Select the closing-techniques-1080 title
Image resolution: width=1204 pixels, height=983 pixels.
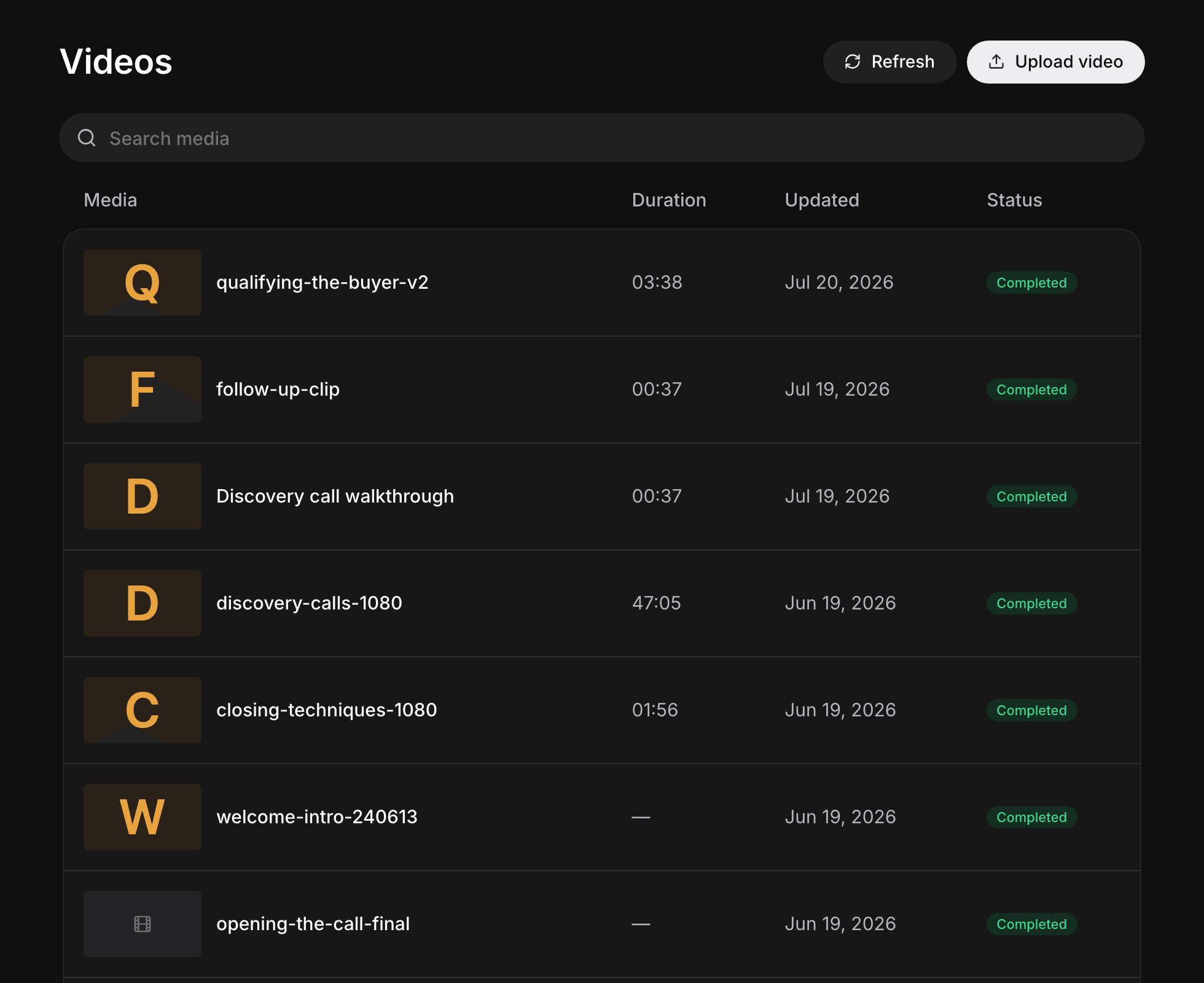(x=326, y=710)
